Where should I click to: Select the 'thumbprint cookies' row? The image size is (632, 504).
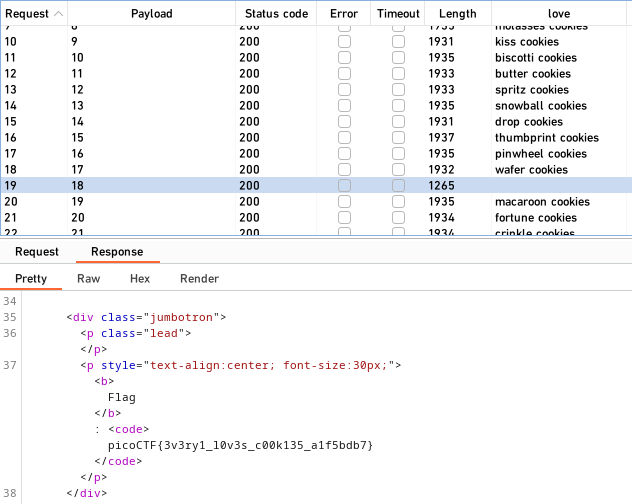pos(316,137)
